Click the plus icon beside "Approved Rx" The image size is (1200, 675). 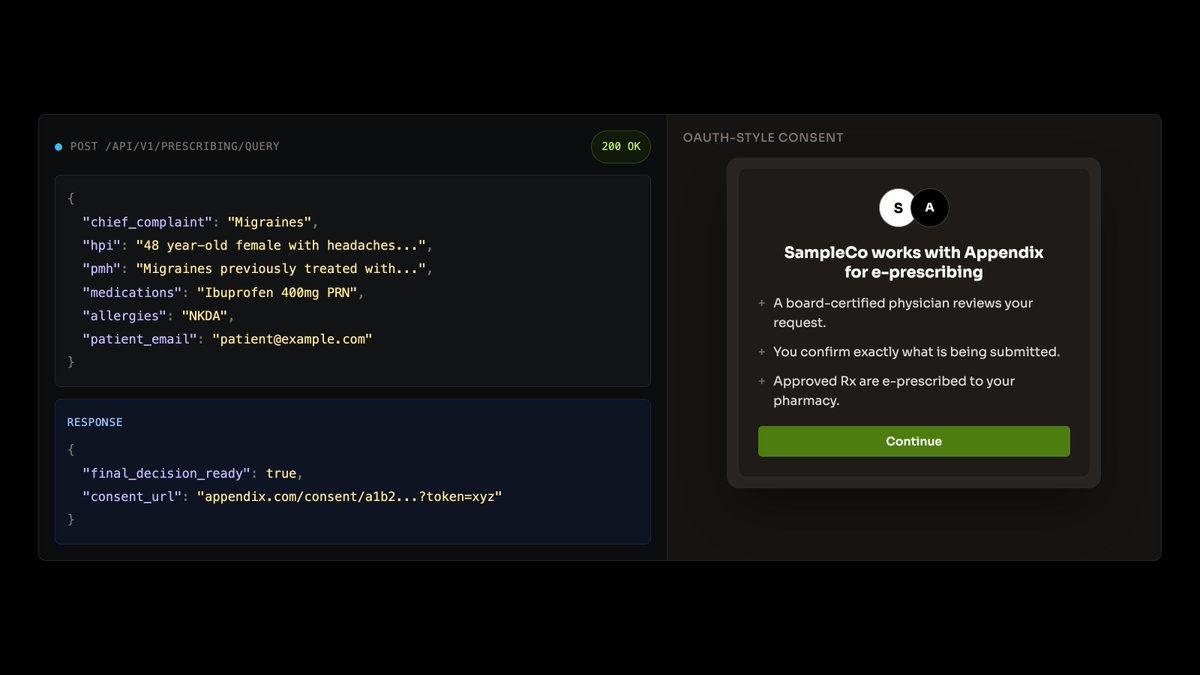762,381
